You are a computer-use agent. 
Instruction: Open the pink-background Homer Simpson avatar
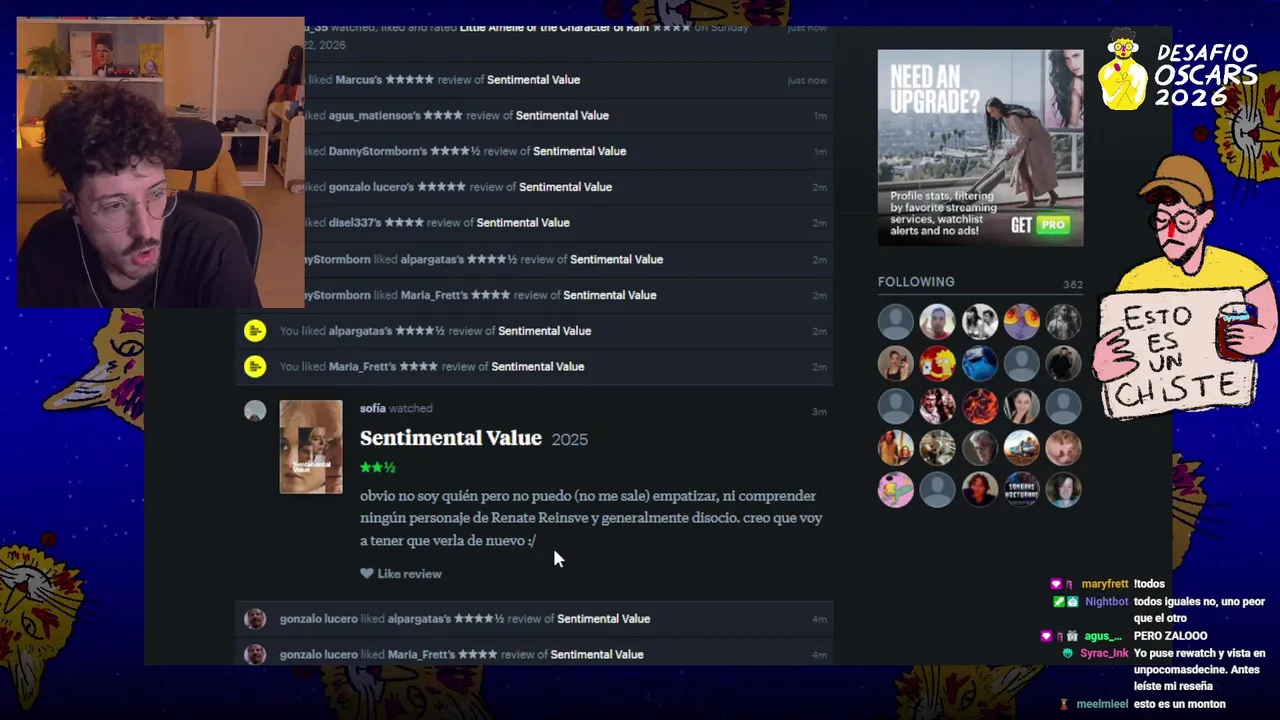(896, 490)
